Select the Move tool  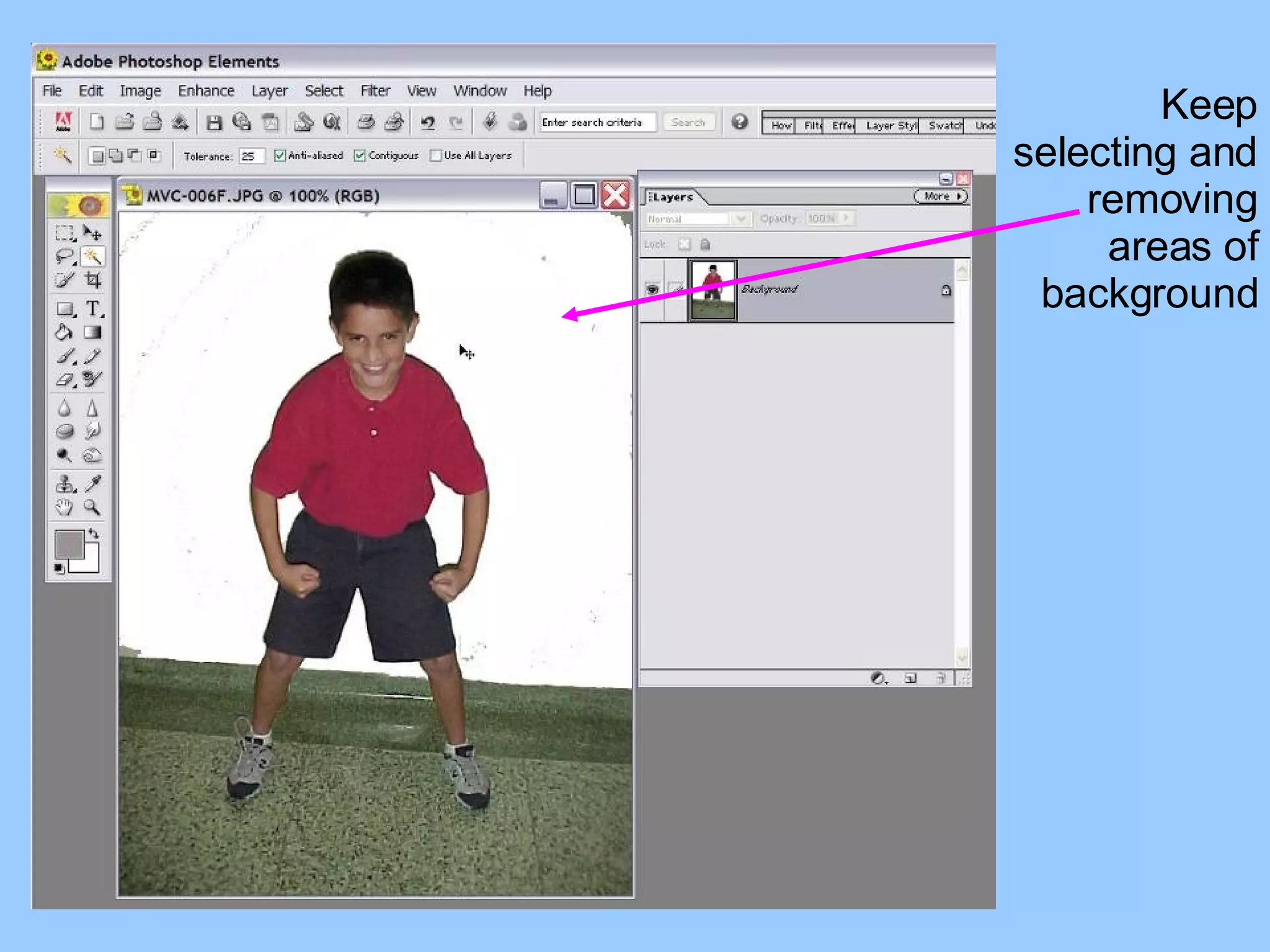(x=92, y=233)
